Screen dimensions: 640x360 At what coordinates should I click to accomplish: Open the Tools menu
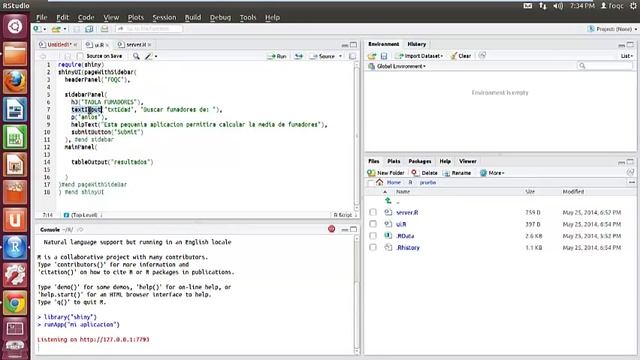pyautogui.click(x=248, y=18)
